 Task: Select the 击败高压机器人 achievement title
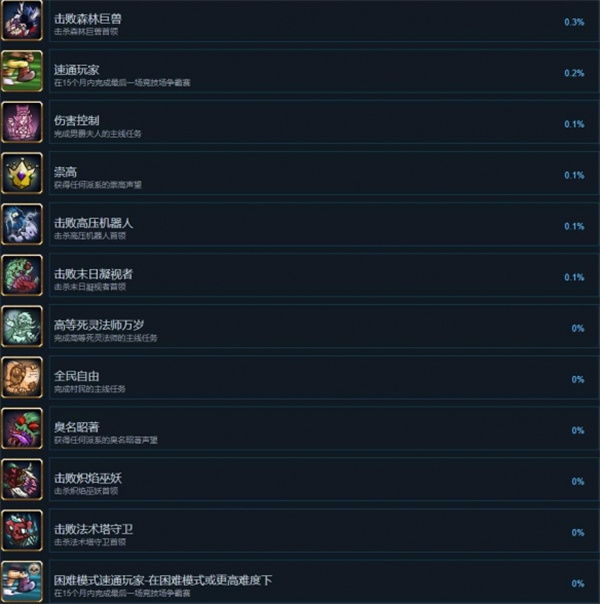click(x=93, y=223)
